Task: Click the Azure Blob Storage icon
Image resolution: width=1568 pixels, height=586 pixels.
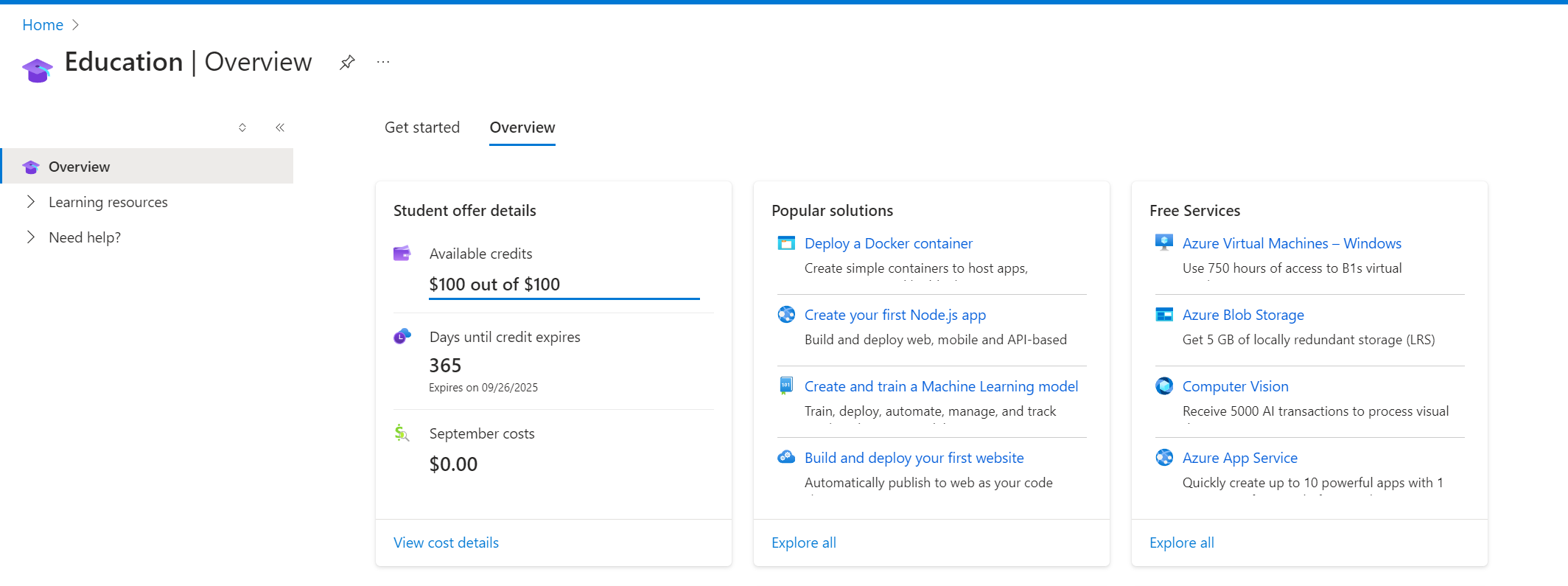Action: pyautogui.click(x=1164, y=315)
